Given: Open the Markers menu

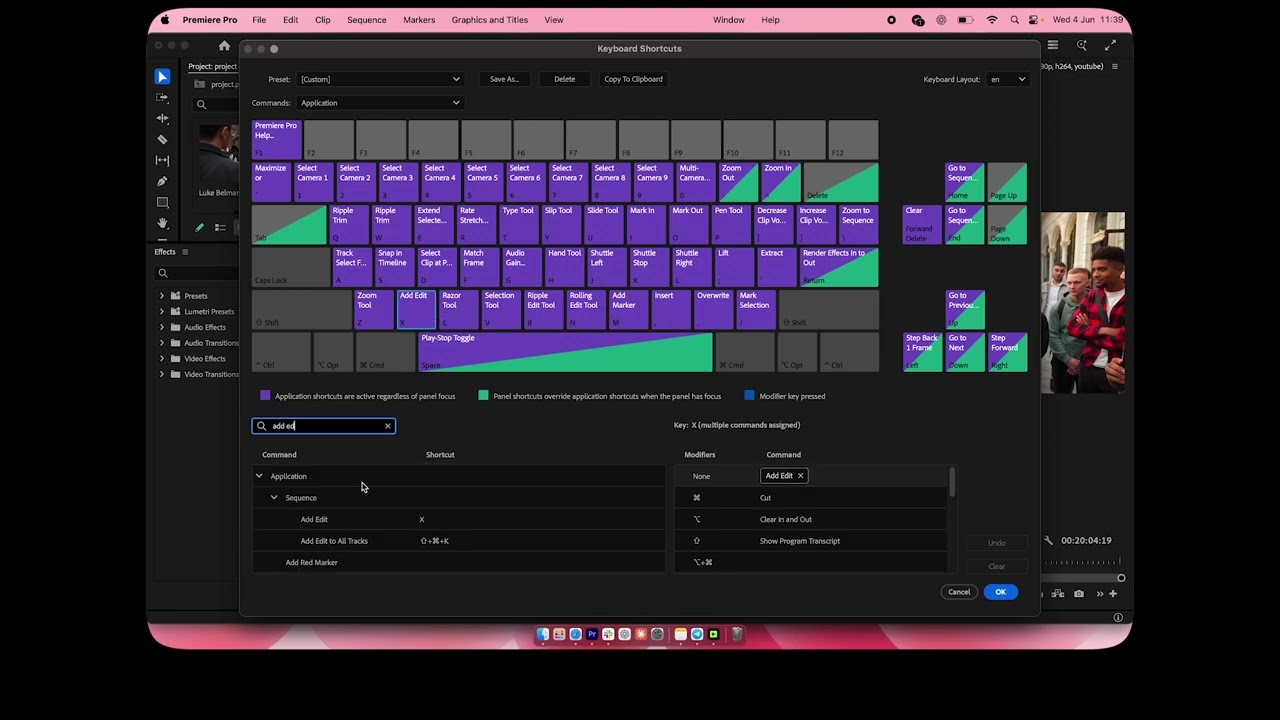Looking at the screenshot, I should pos(419,20).
